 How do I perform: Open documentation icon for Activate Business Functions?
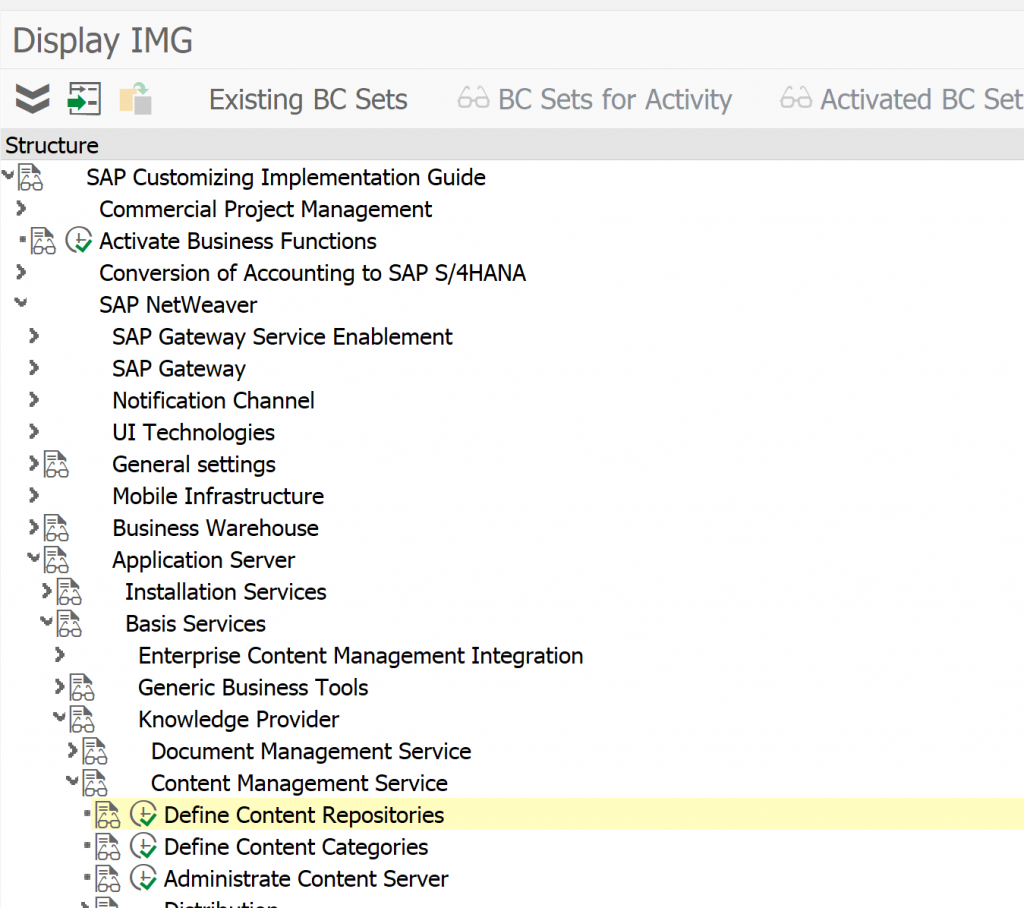[x=43, y=241]
